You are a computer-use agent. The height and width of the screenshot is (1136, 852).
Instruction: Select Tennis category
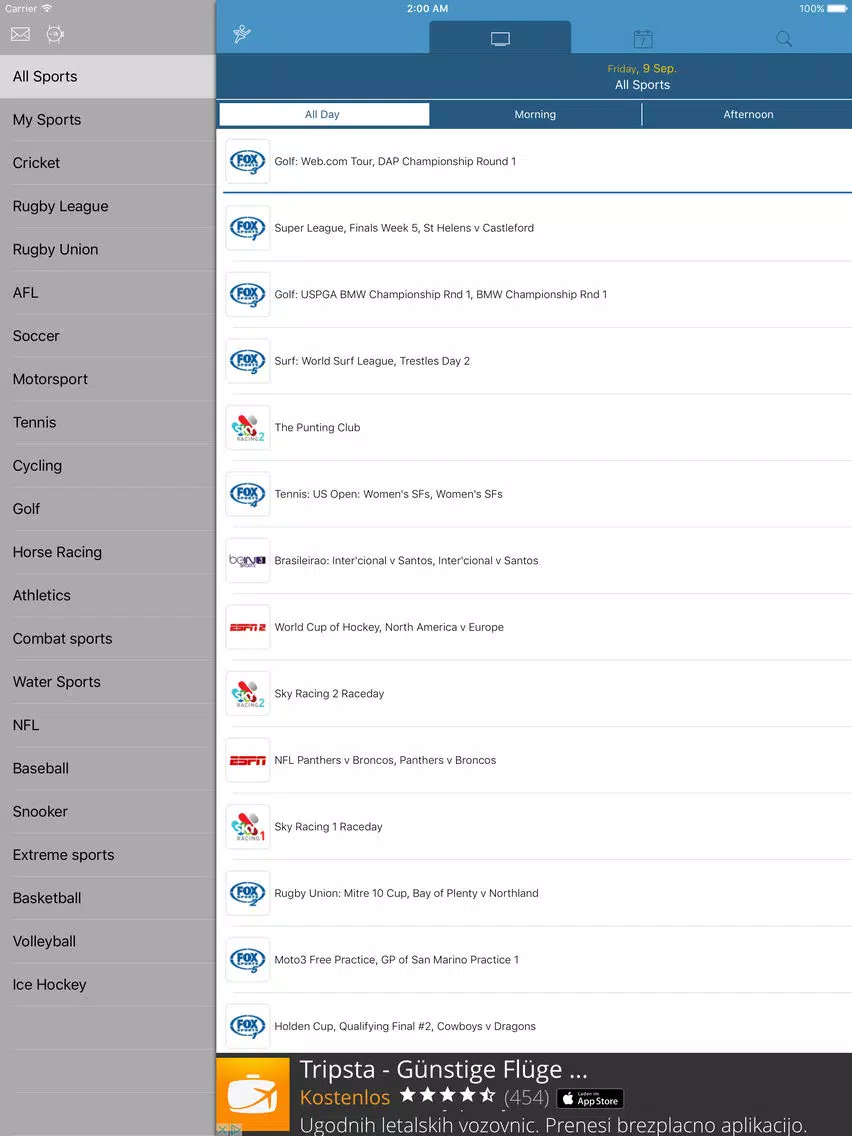point(107,422)
